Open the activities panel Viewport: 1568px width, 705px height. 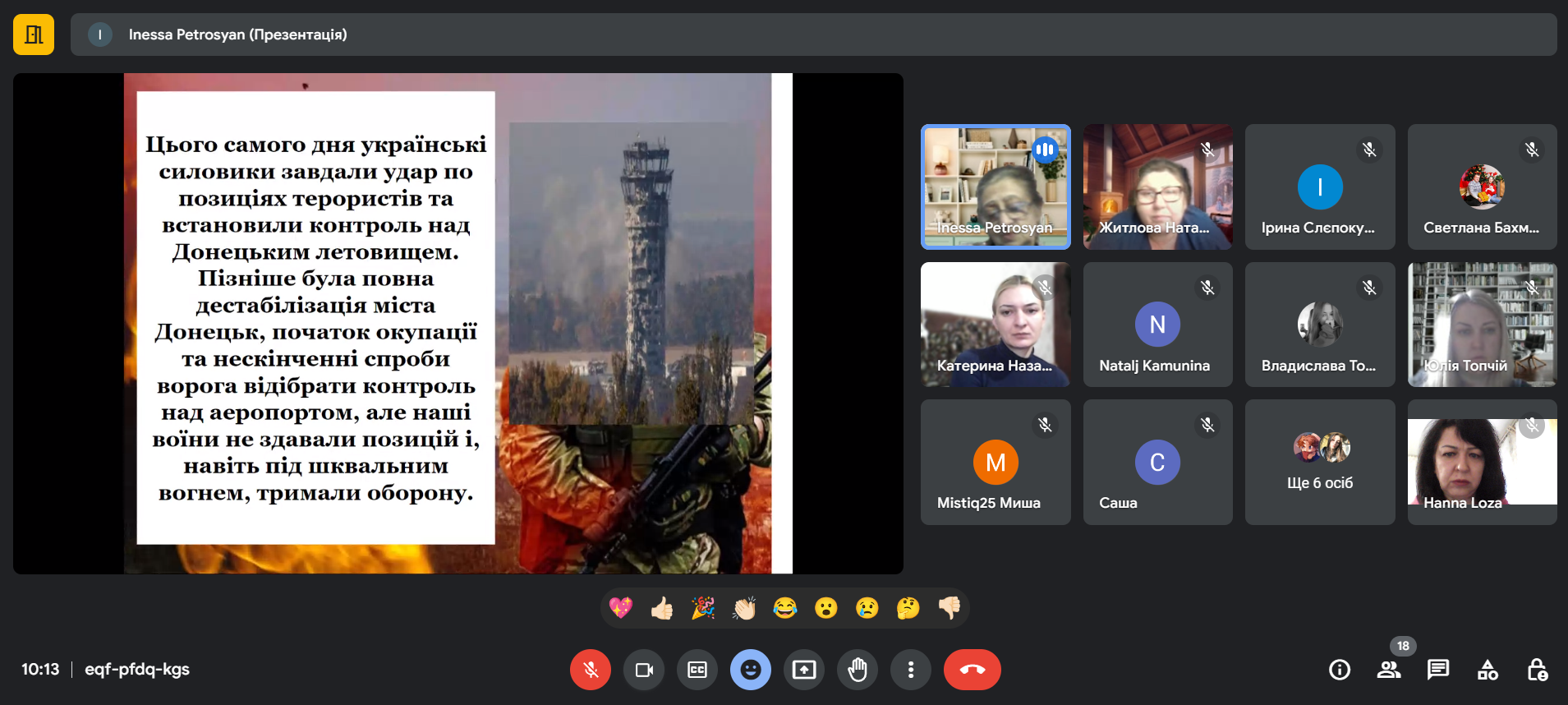[1488, 670]
